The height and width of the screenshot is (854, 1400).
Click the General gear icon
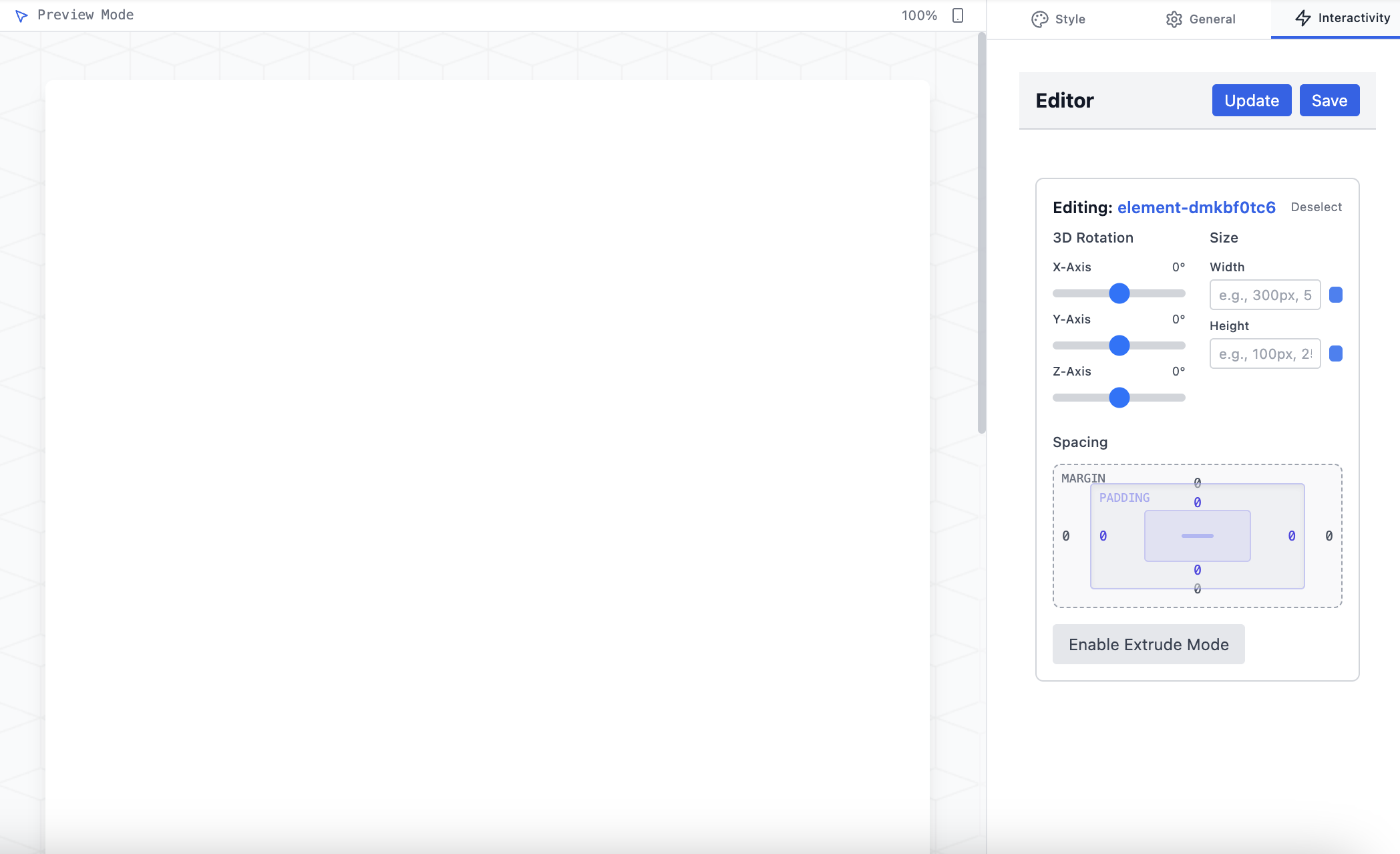tap(1174, 19)
